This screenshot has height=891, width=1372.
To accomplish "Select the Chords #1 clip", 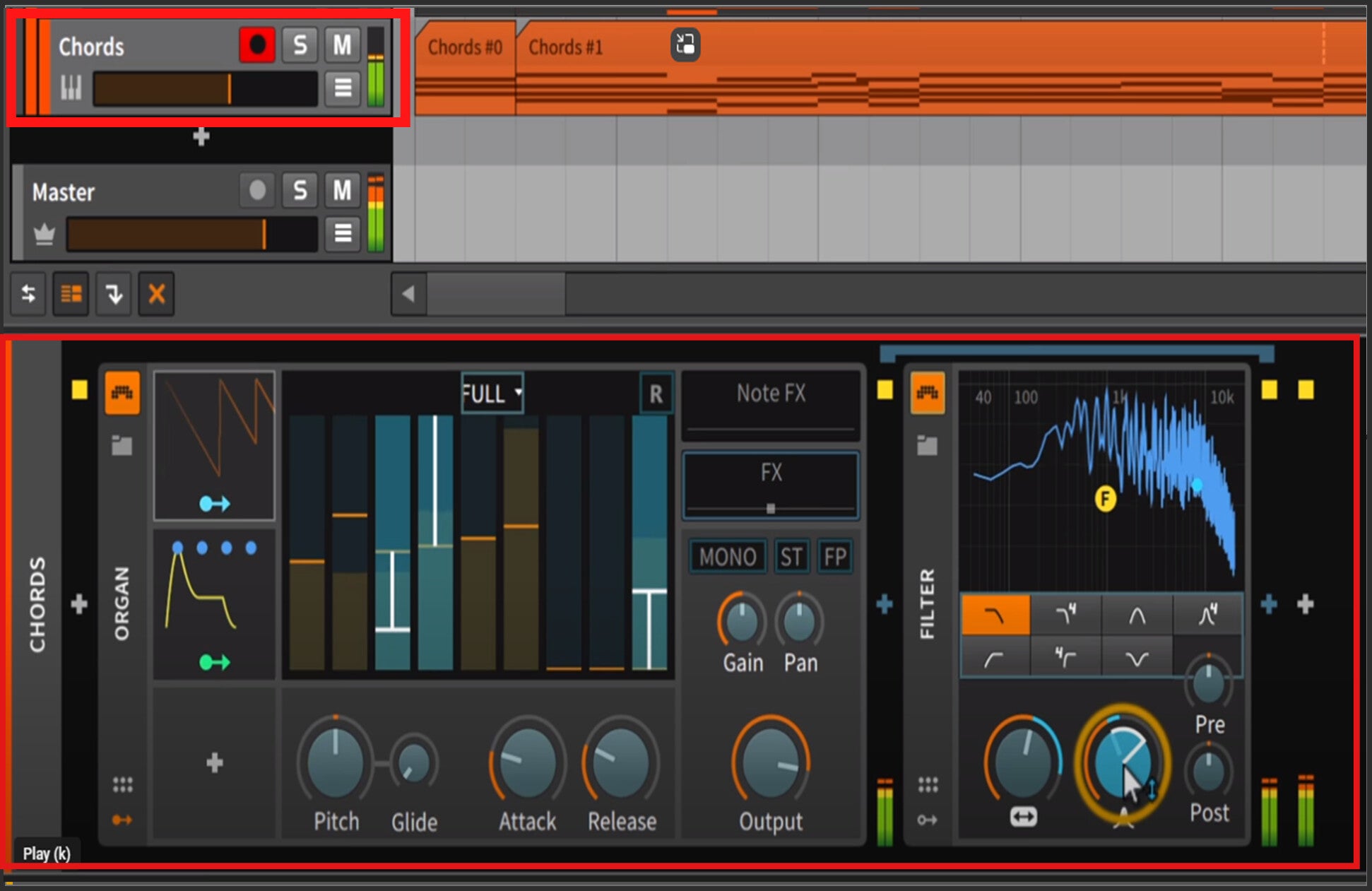I will (565, 47).
